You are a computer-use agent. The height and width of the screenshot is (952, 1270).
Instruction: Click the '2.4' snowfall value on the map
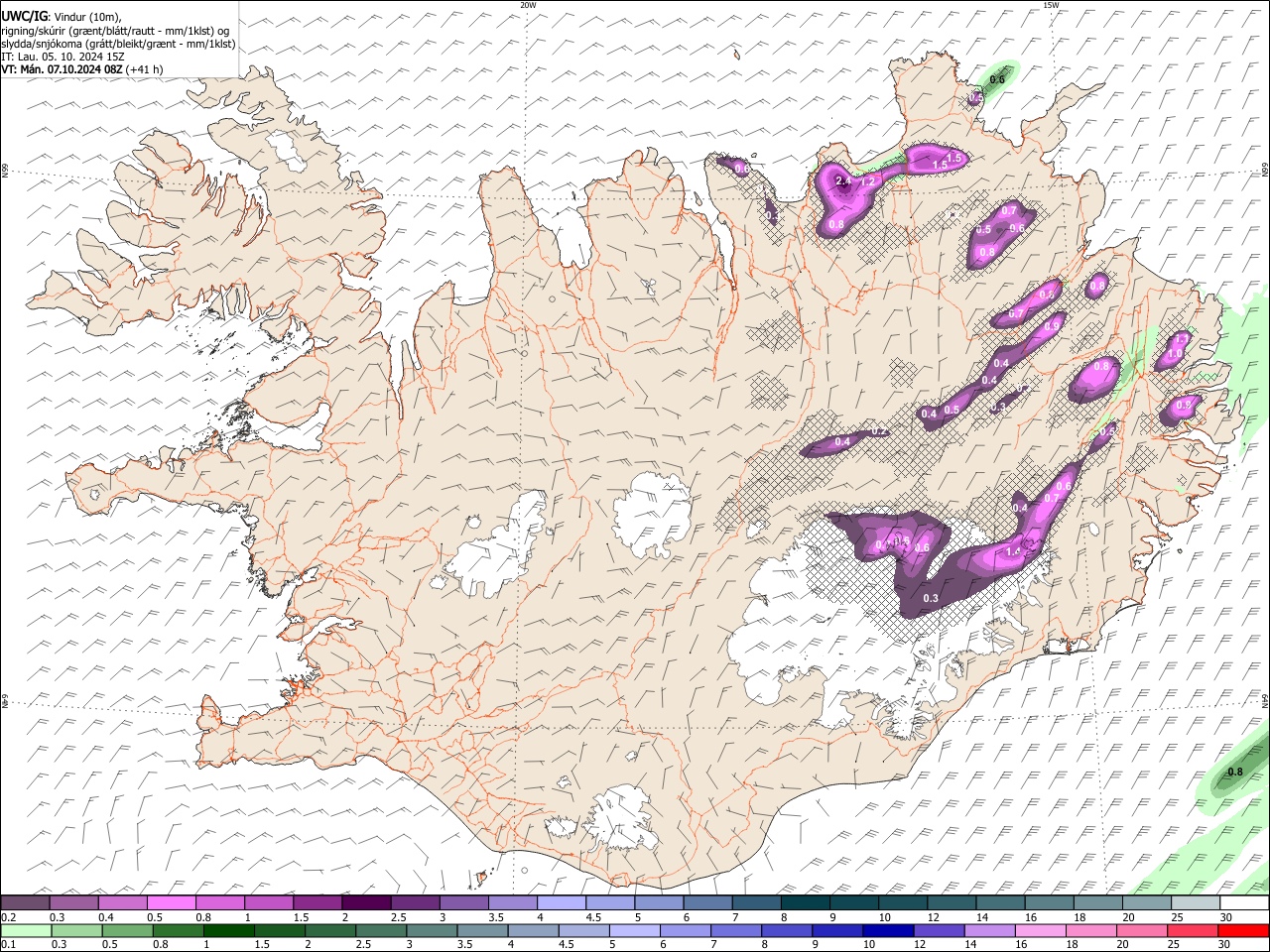[x=843, y=181]
